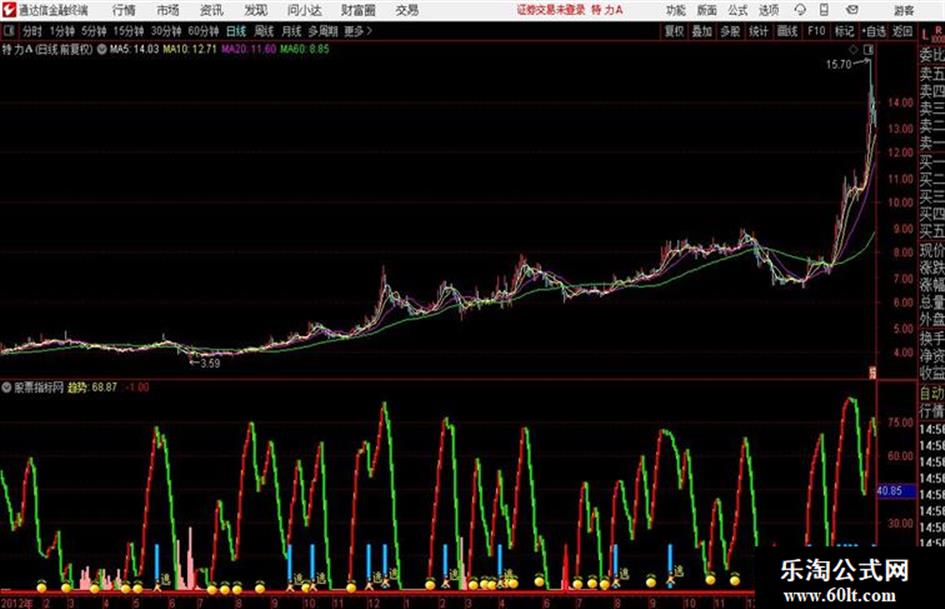Click the +自选 add to watchlist button
The height and width of the screenshot is (609, 945).
874,31
